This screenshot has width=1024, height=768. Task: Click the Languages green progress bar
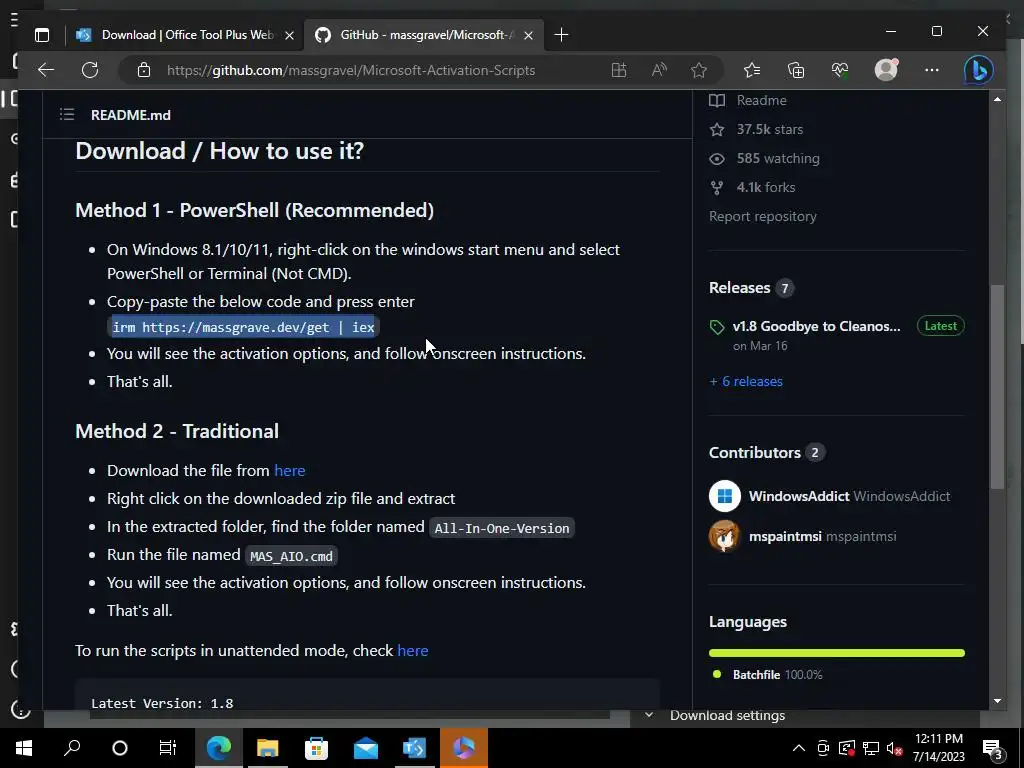(837, 653)
